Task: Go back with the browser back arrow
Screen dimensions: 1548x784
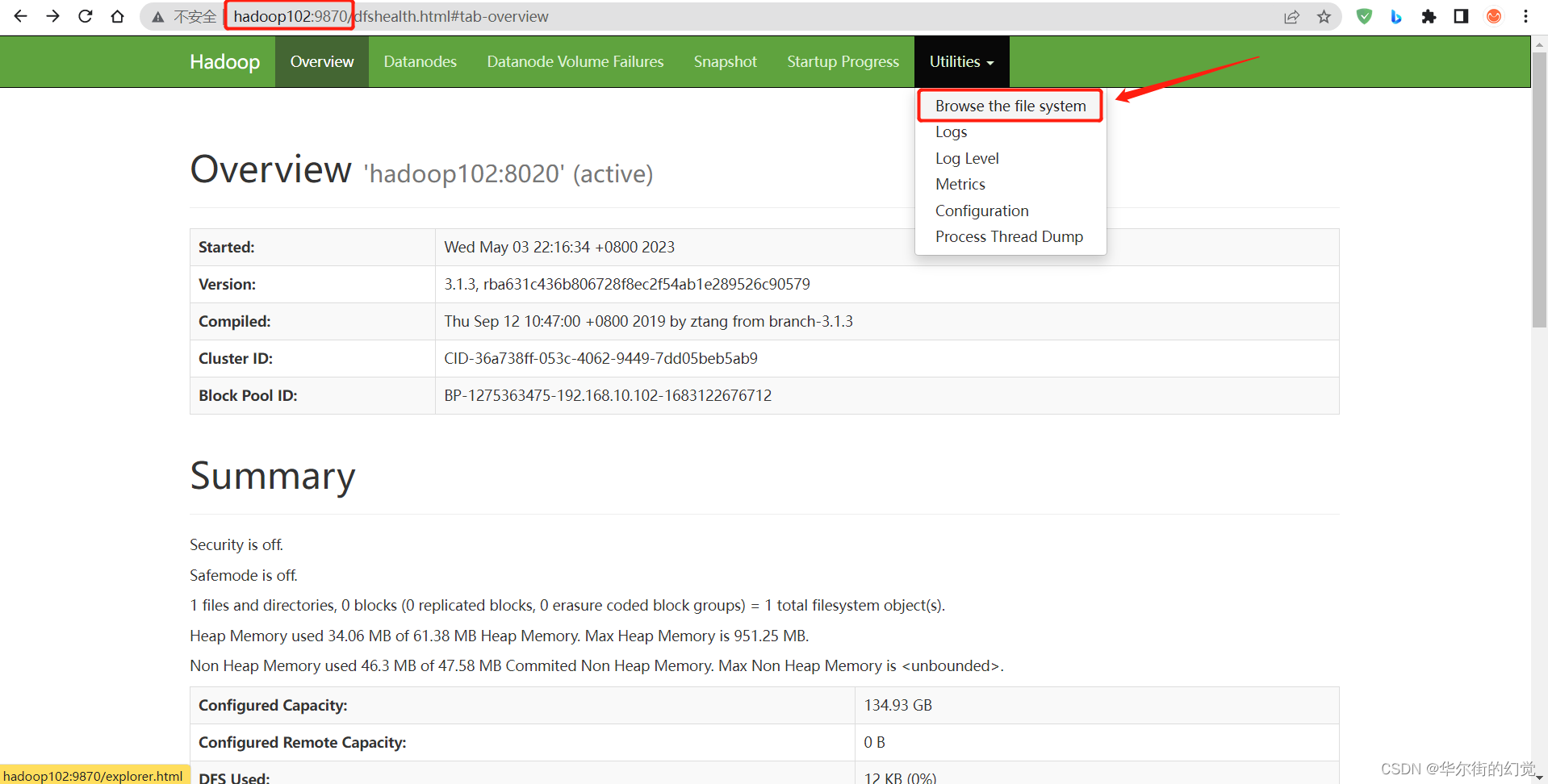Action: pos(21,16)
